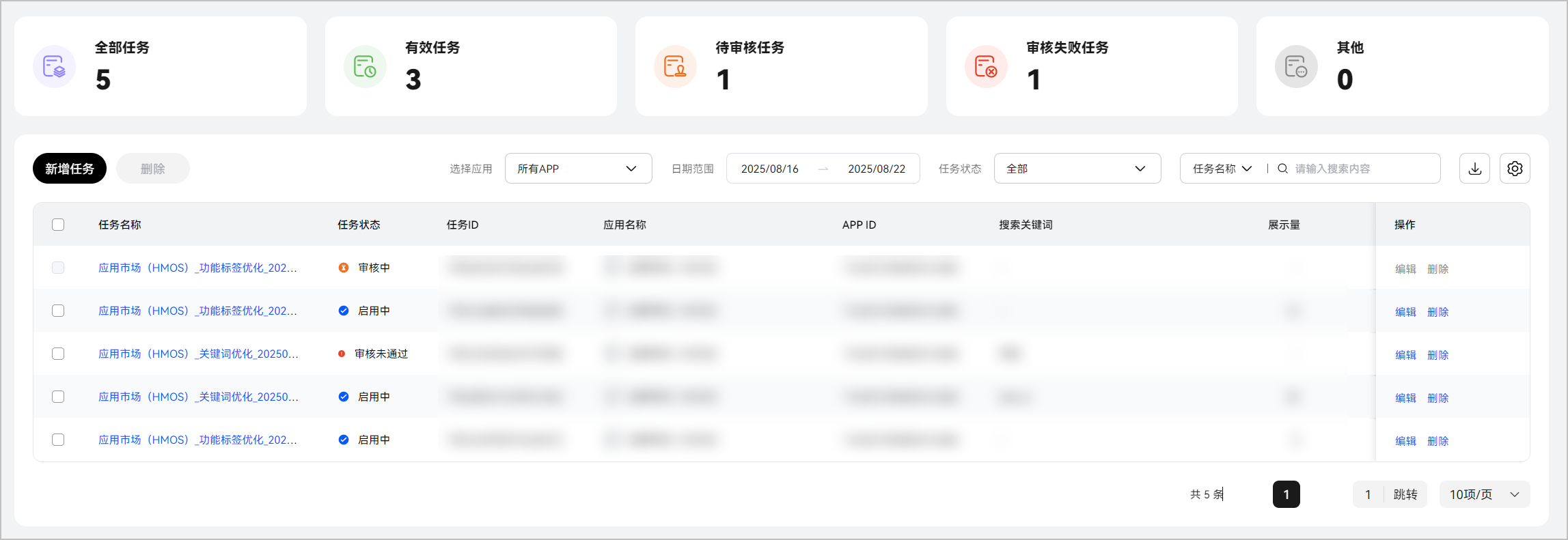Click the 审核失败任务 card icon
1568x540 pixels.
pyautogui.click(x=986, y=67)
